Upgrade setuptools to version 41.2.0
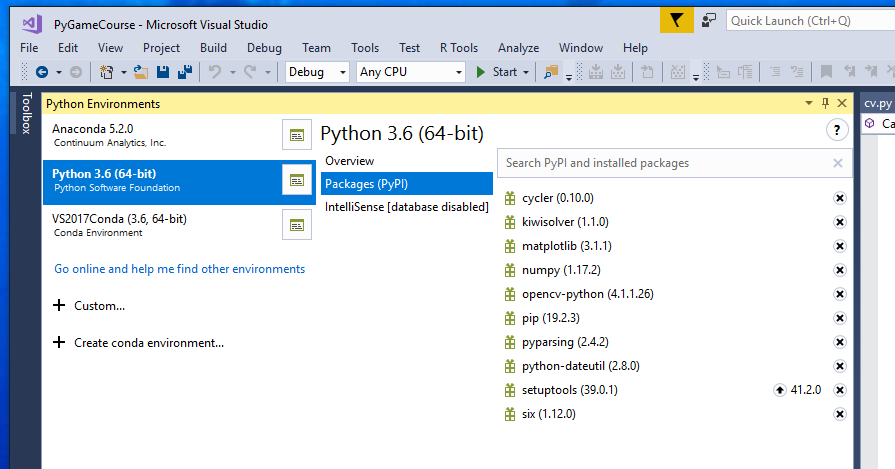This screenshot has height=469, width=895. click(780, 390)
